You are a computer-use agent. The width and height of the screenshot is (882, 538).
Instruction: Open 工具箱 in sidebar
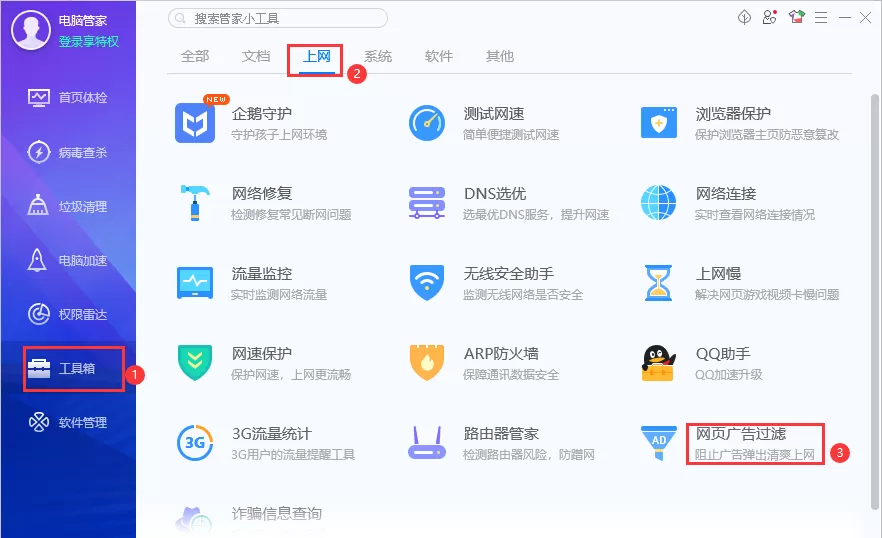tap(68, 369)
